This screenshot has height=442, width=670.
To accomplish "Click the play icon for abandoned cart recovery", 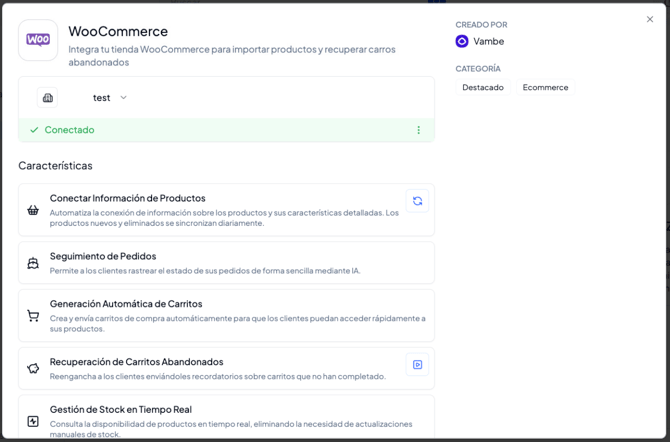I will (417, 364).
